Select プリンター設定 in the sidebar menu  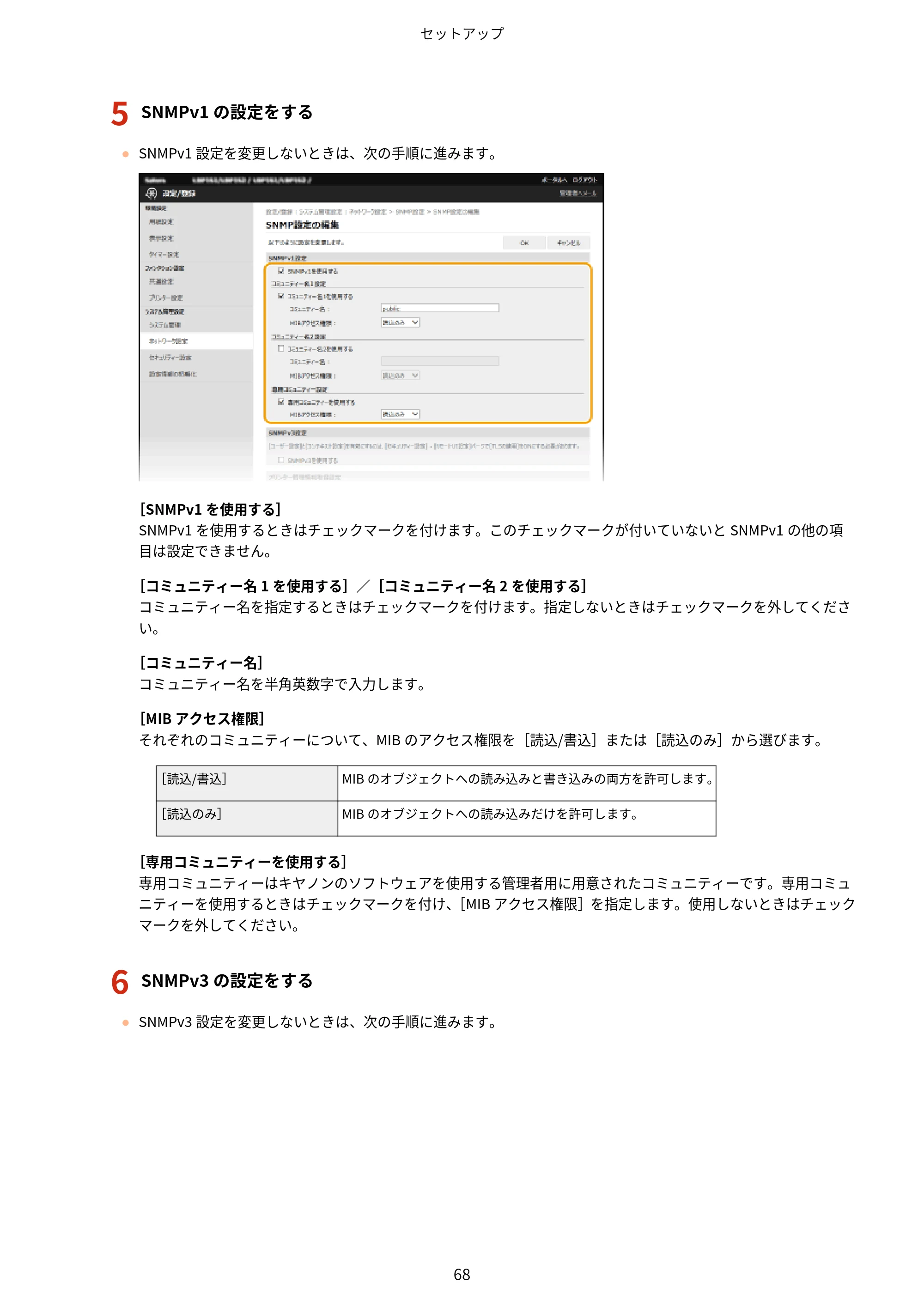166,298
